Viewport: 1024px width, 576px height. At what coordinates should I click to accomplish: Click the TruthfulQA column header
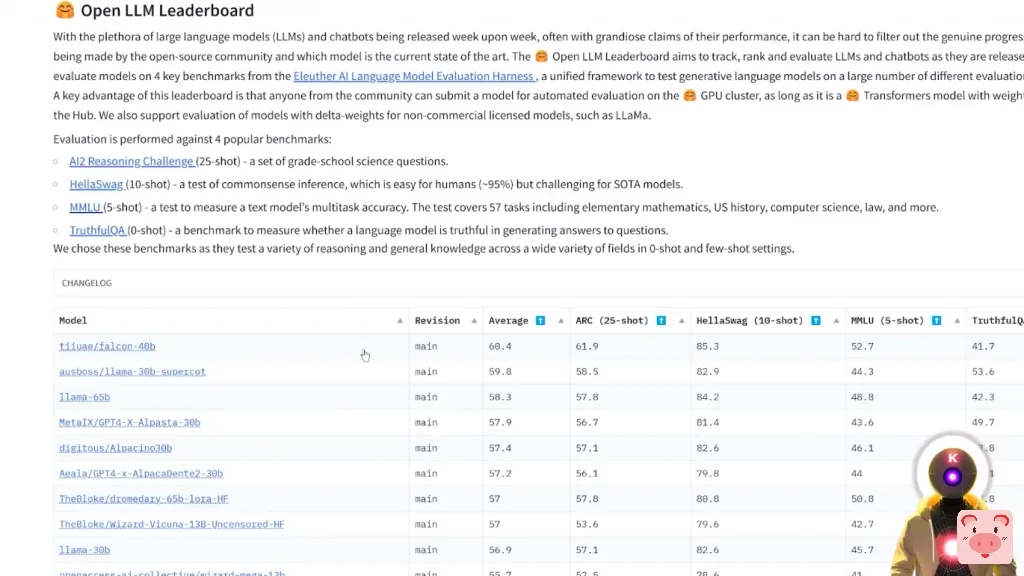[x=997, y=321]
